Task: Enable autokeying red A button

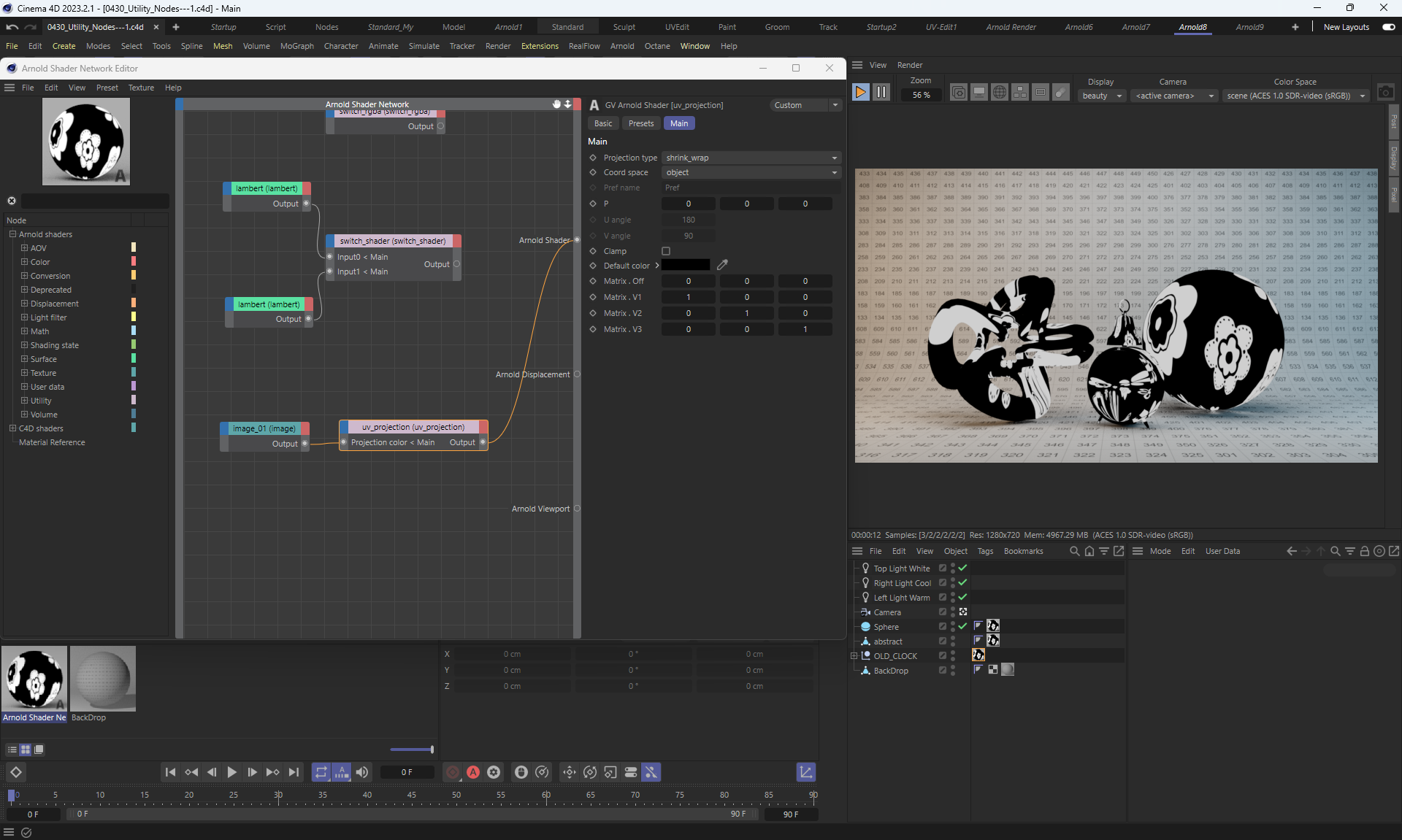Action: tap(473, 772)
